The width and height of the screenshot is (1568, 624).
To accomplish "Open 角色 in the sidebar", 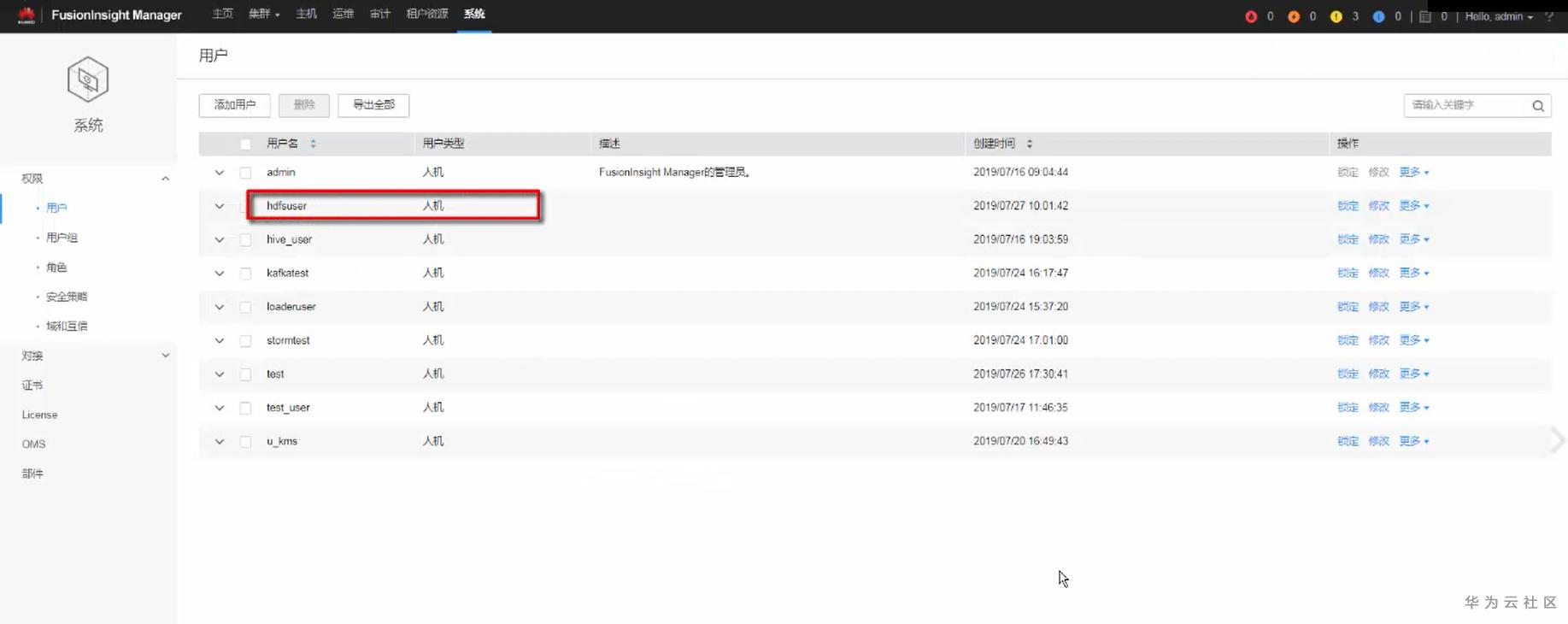I will [x=56, y=268].
